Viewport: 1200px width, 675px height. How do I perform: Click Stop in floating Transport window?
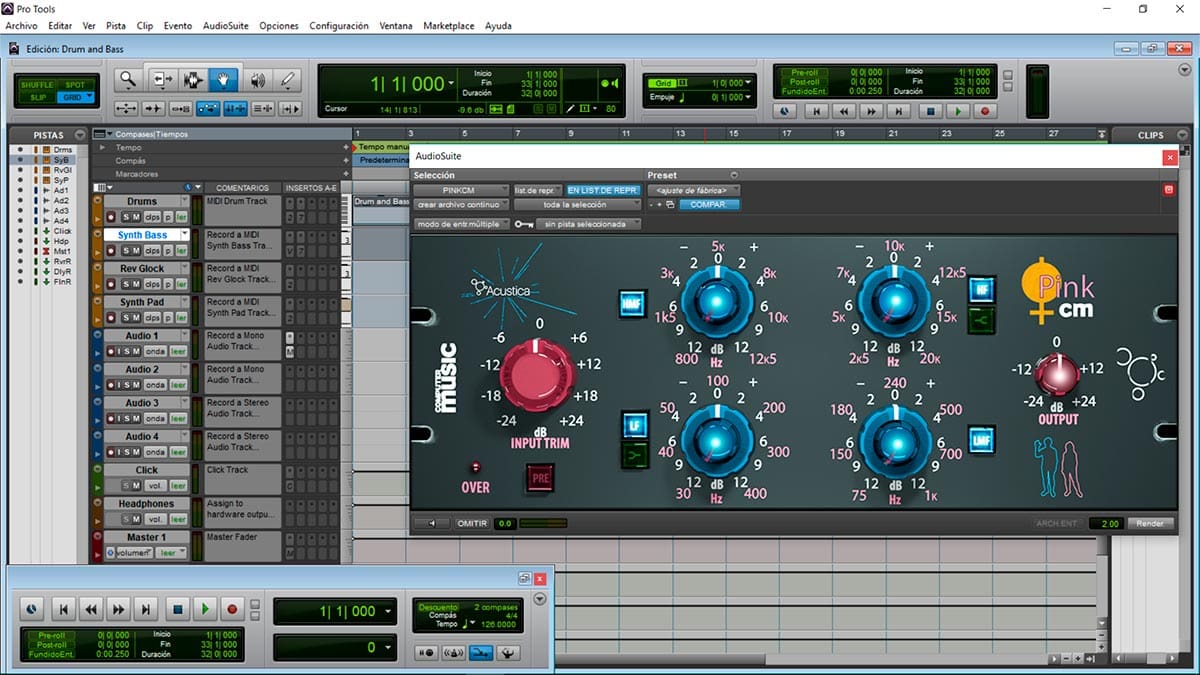click(177, 608)
